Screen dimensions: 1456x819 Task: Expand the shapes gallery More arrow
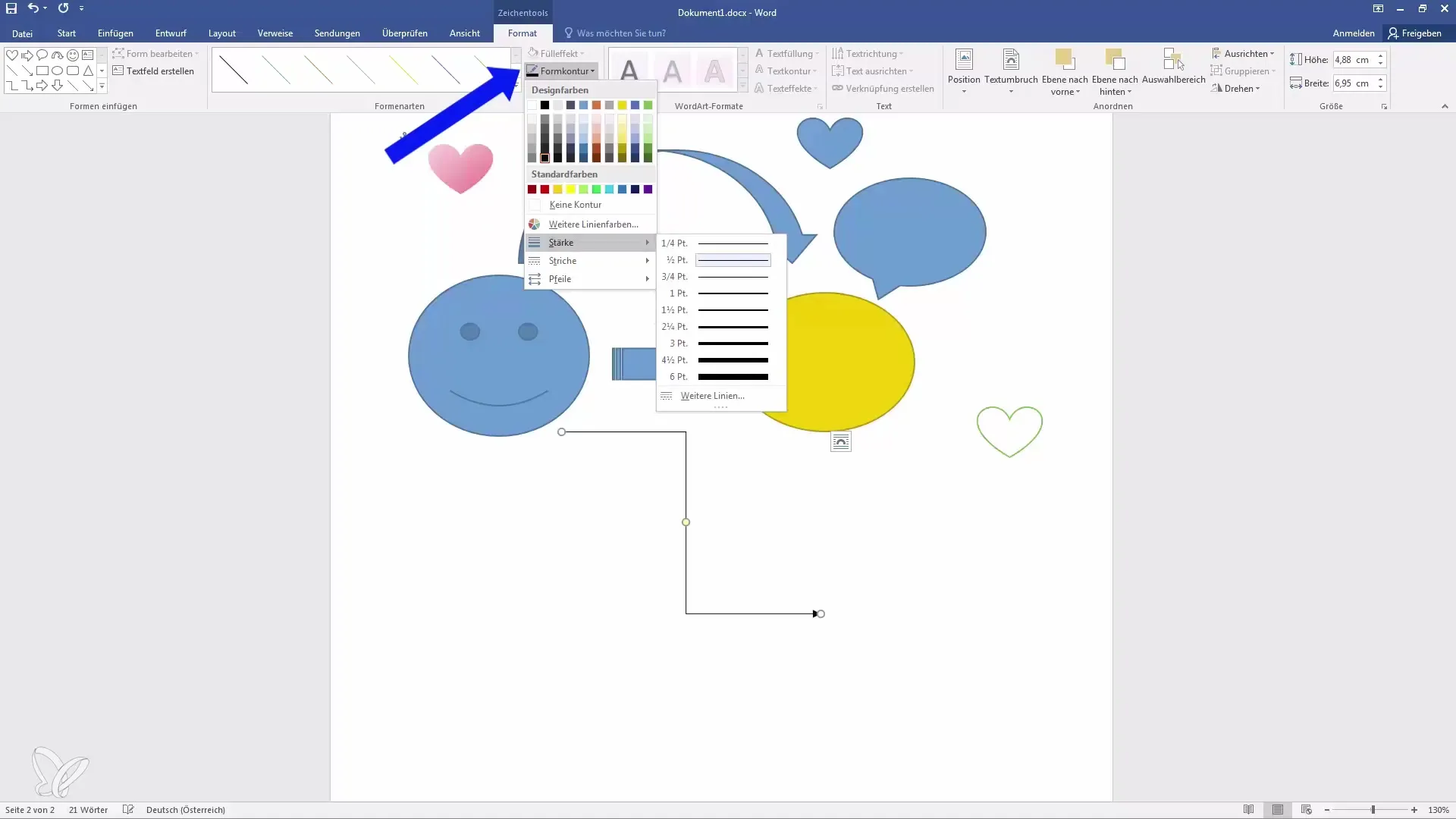coord(102,86)
